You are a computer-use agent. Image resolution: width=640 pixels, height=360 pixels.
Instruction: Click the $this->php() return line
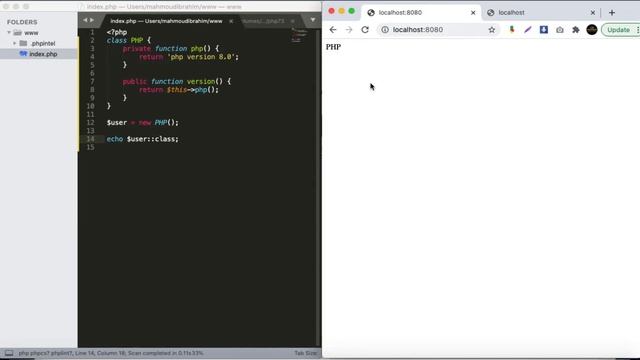tap(179, 89)
